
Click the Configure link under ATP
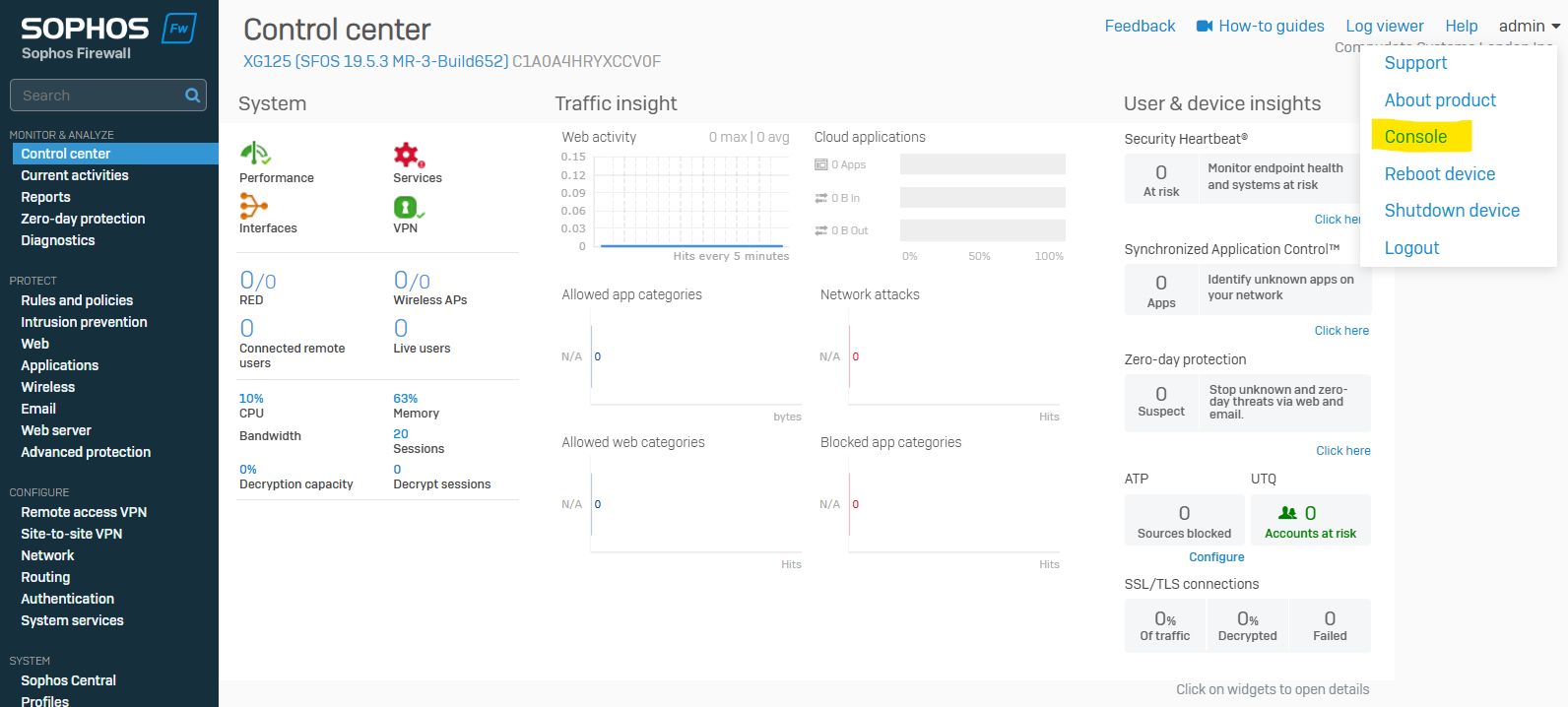(1216, 557)
